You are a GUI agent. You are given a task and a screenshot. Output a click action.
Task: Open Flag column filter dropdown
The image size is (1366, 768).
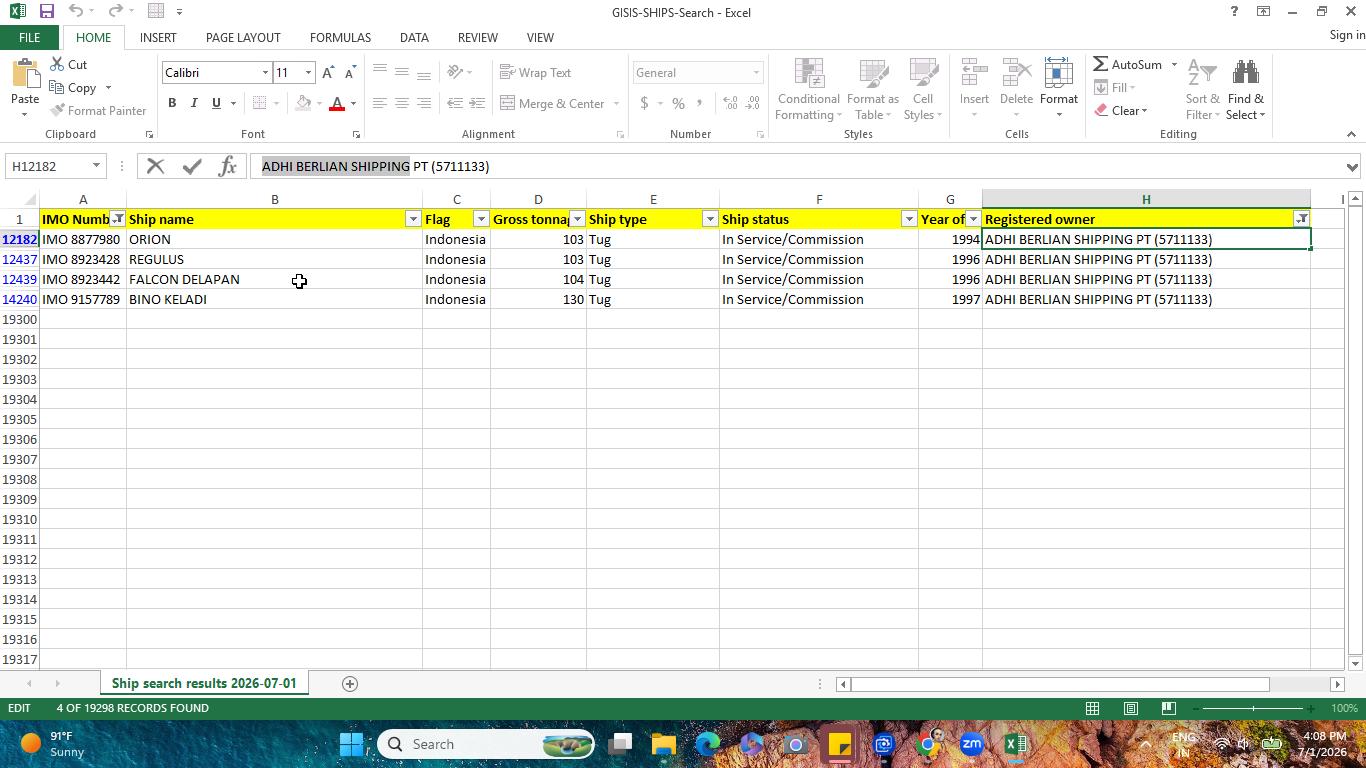[x=481, y=219]
